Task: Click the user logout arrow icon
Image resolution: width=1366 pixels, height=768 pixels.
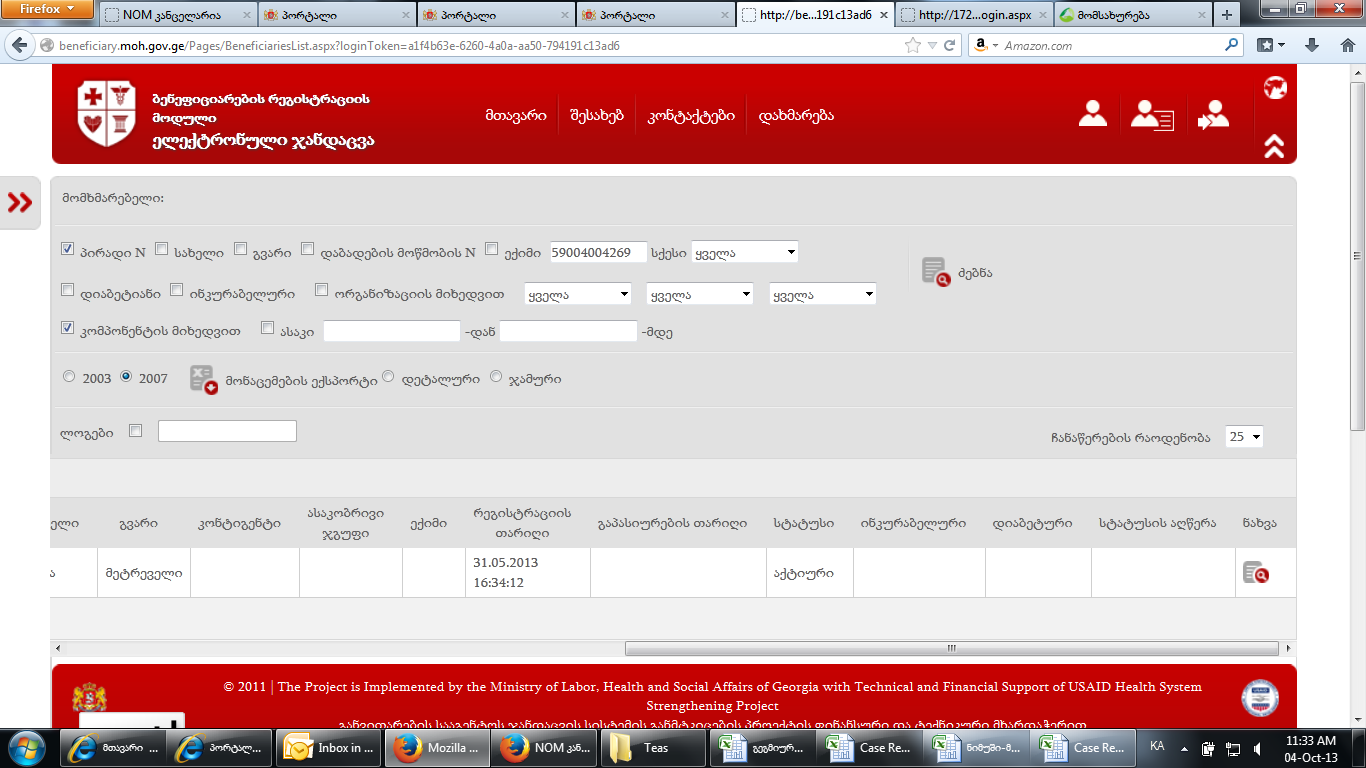Action: click(x=1213, y=115)
